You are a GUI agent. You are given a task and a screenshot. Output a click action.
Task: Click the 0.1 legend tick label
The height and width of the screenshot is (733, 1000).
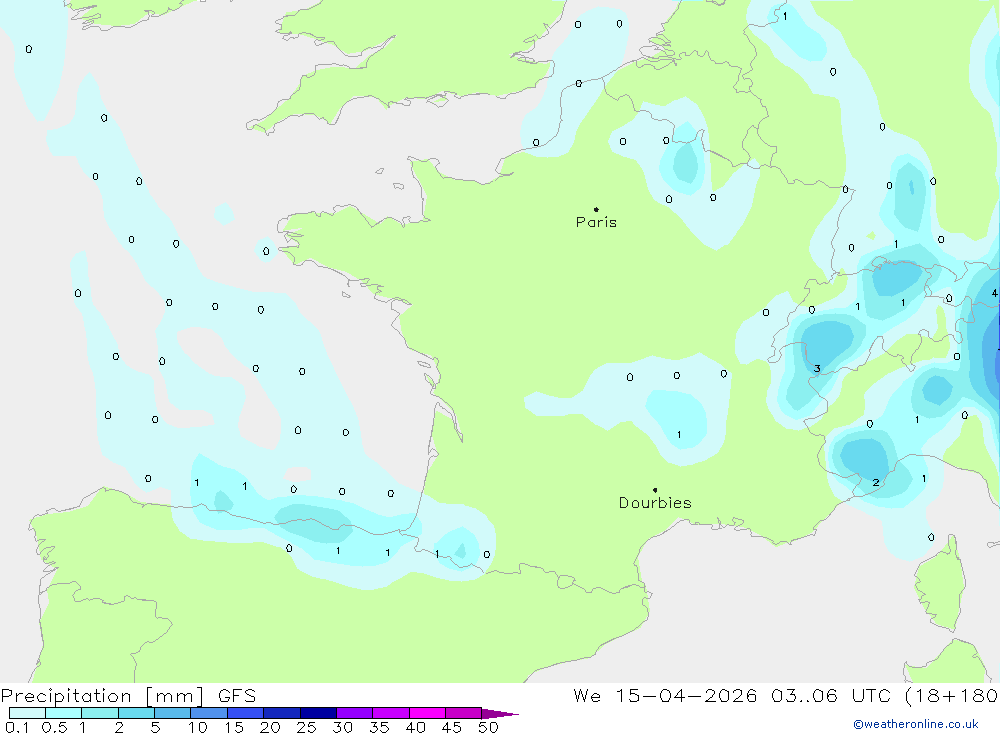point(17,727)
